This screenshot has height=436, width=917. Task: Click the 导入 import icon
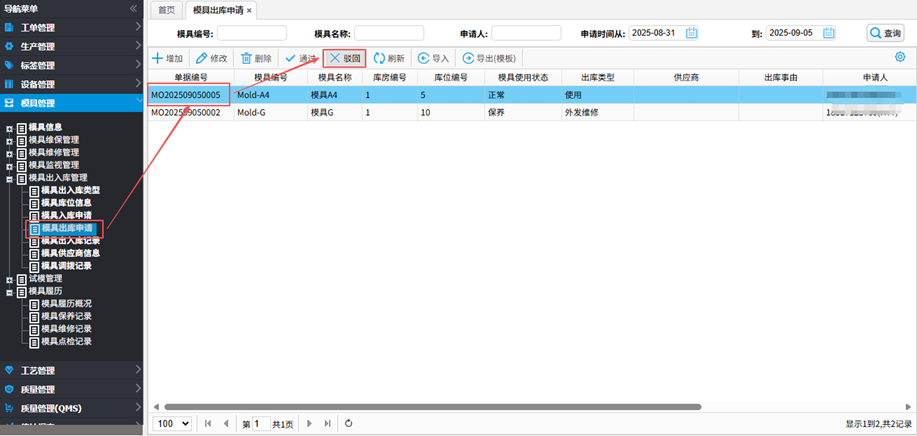click(424, 59)
